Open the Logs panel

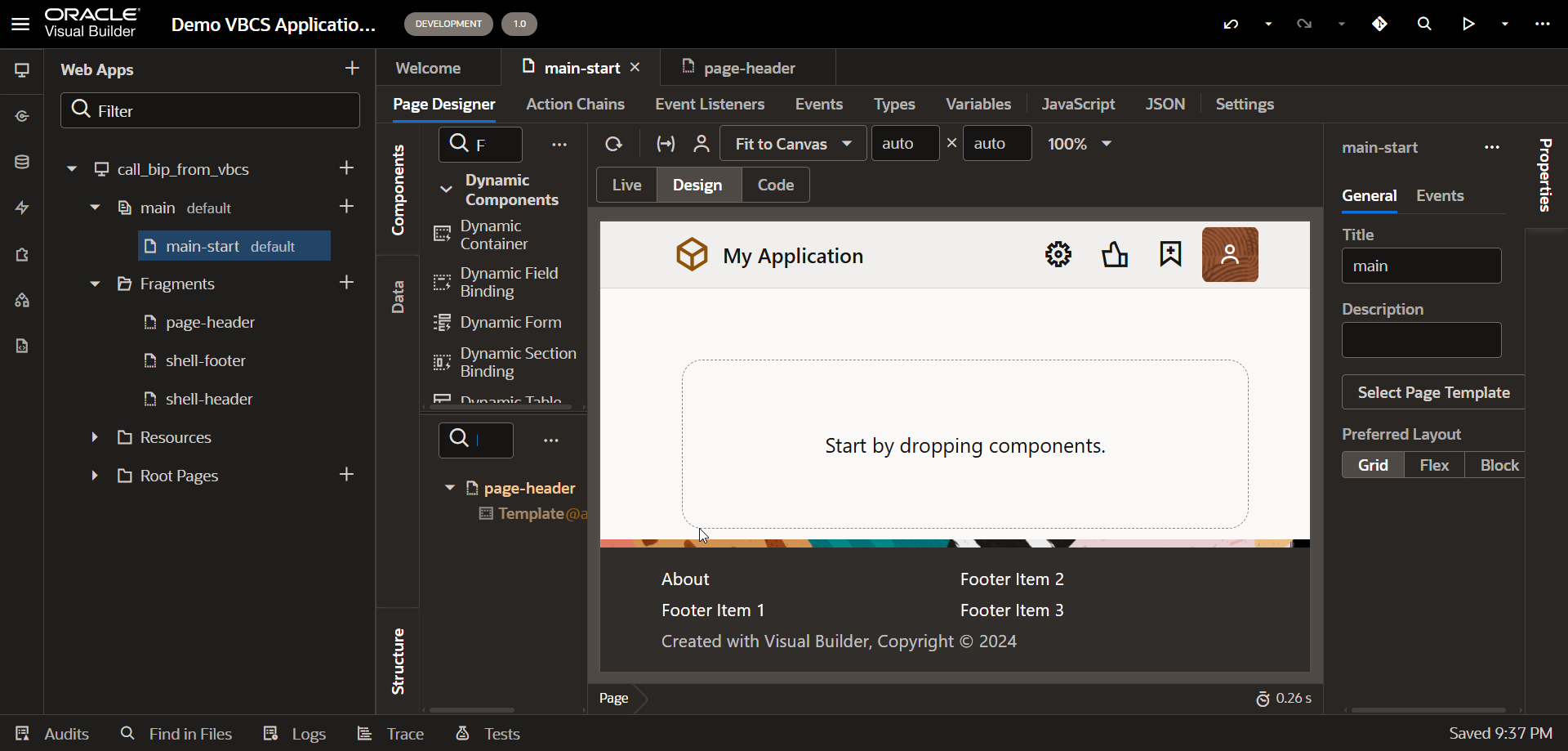(x=295, y=734)
